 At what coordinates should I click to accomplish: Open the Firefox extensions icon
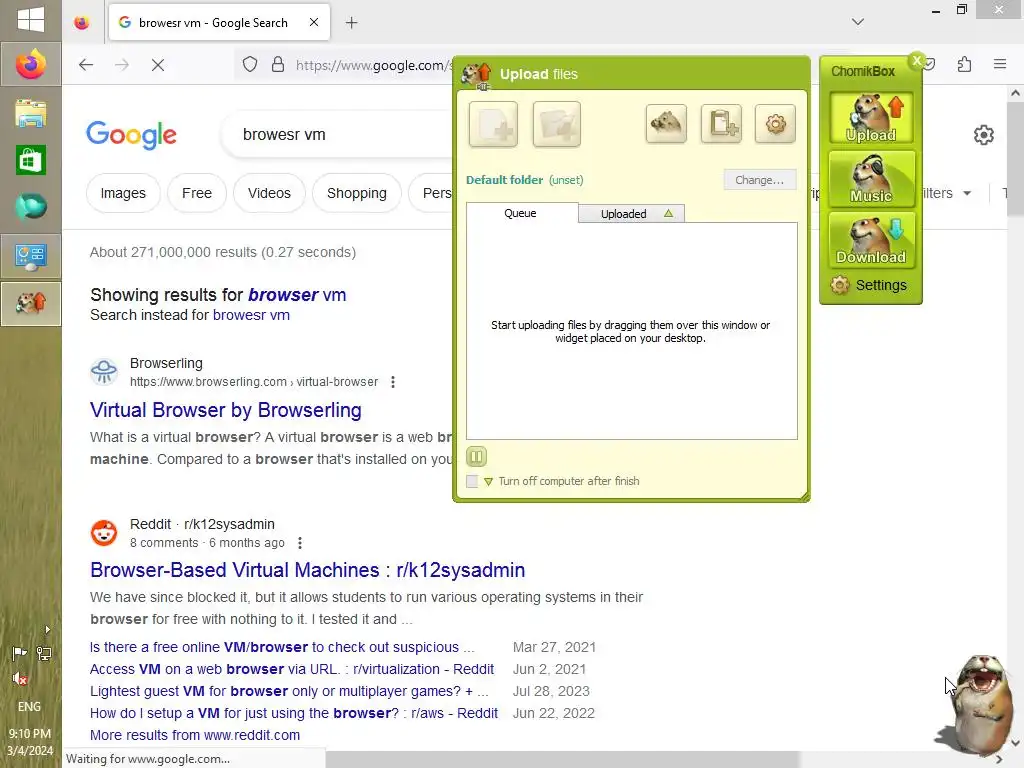pyautogui.click(x=965, y=64)
